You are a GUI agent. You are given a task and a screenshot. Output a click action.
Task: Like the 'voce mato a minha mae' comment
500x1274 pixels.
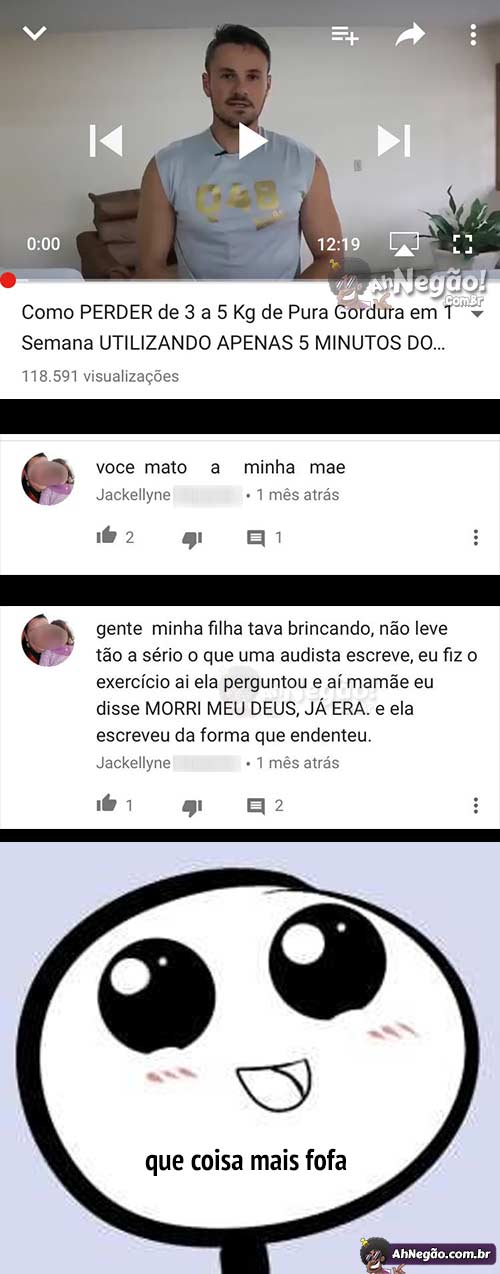107,536
